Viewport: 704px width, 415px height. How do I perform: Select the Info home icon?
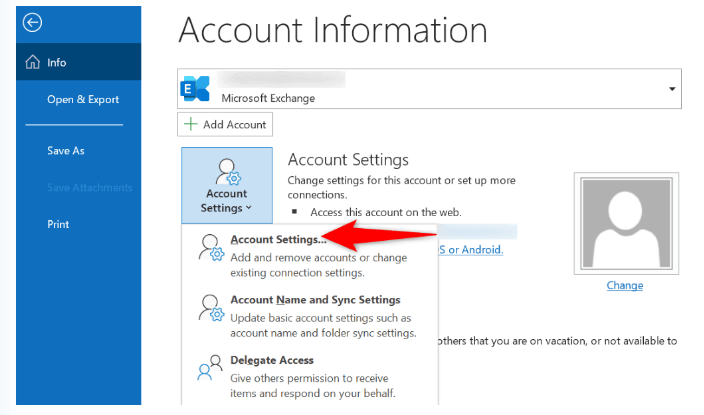[x=32, y=62]
